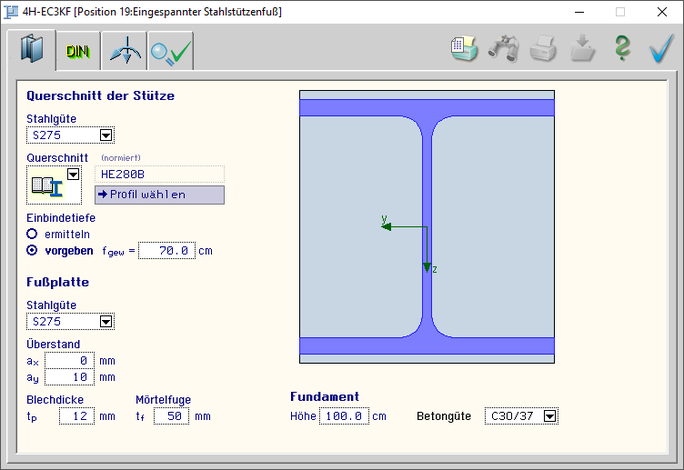
Task: Open the Querschnitt profile library dropdown
Action: pyautogui.click(x=72, y=174)
